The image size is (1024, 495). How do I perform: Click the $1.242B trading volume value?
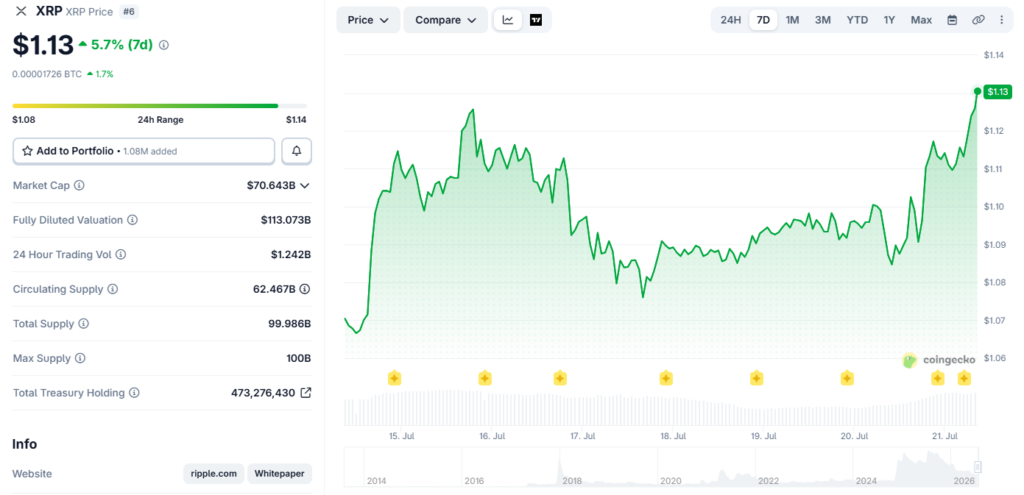(291, 255)
